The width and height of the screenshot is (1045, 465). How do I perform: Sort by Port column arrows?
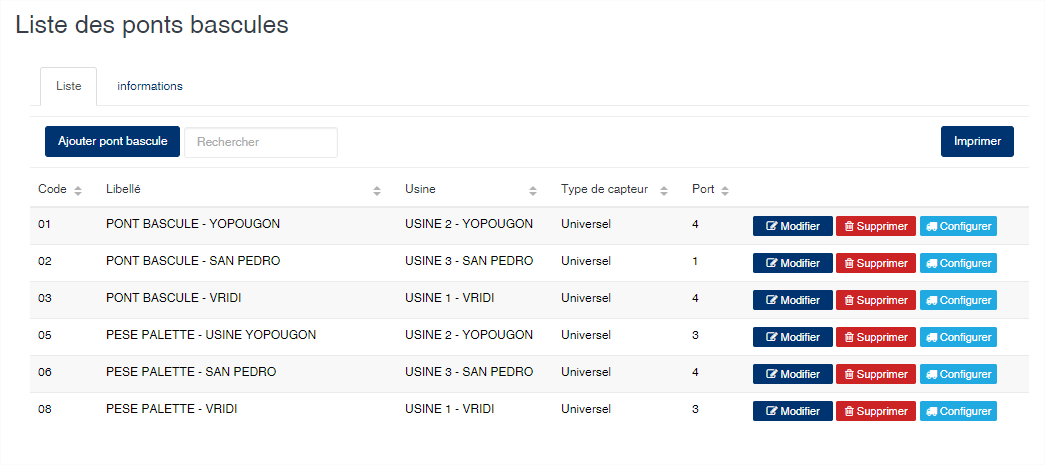(x=724, y=191)
